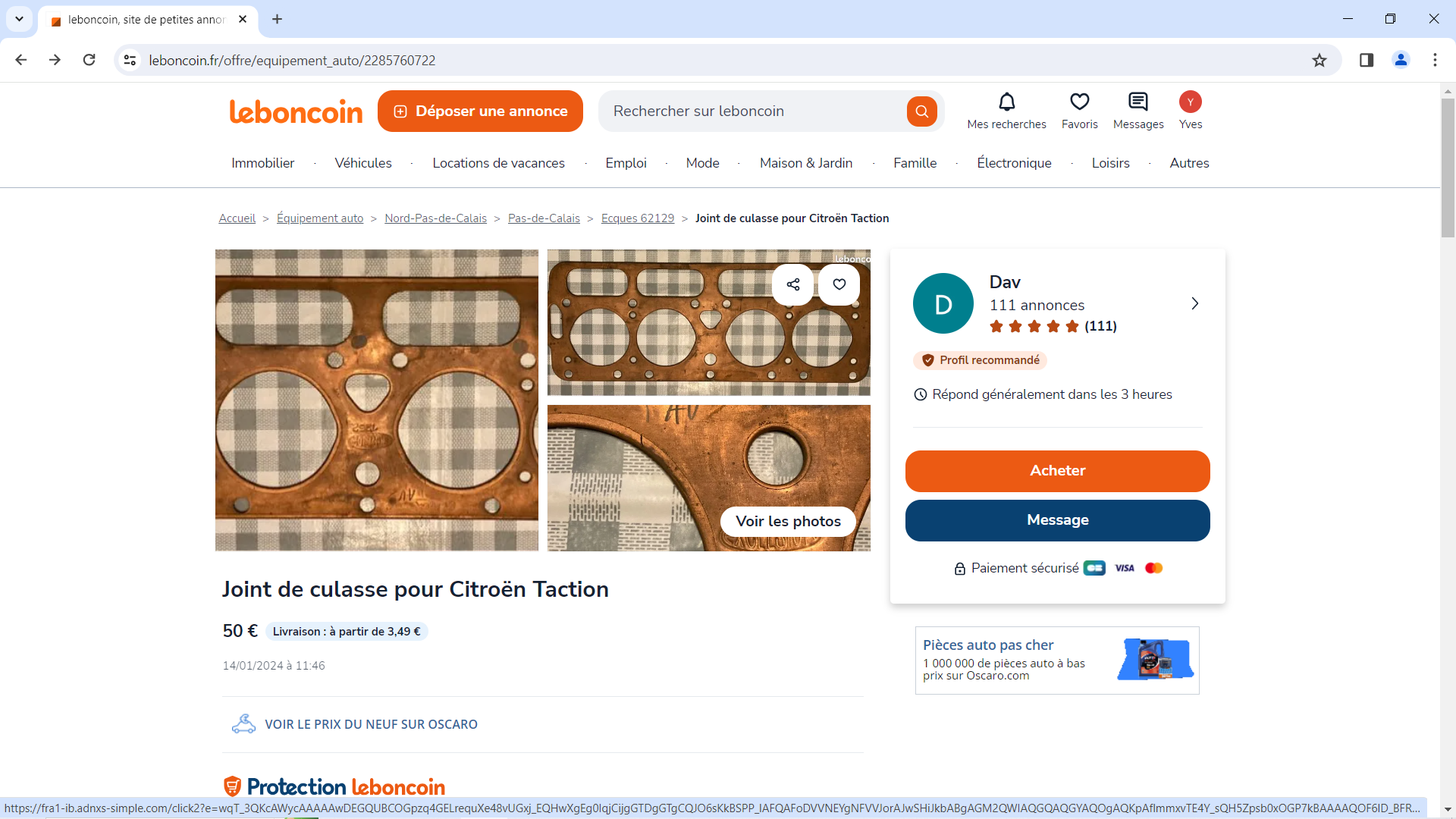The width and height of the screenshot is (1456, 819).
Task: Click the seller avatar letter D
Action: [x=943, y=303]
